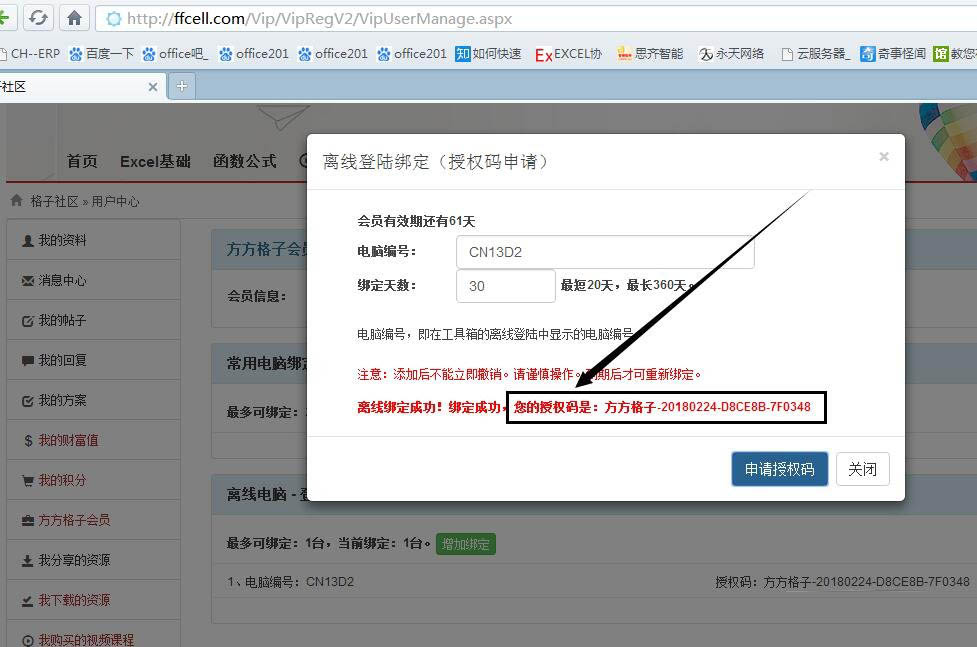Open 我购买的视频课程 in the sidebar
The image size is (977, 647).
click(93, 634)
